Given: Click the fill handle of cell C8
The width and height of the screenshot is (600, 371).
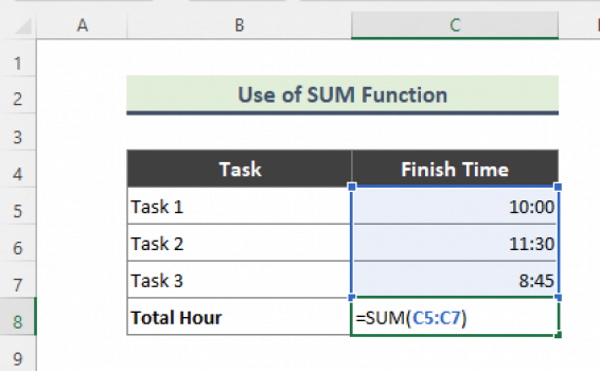Looking at the screenshot, I should pos(558,335).
